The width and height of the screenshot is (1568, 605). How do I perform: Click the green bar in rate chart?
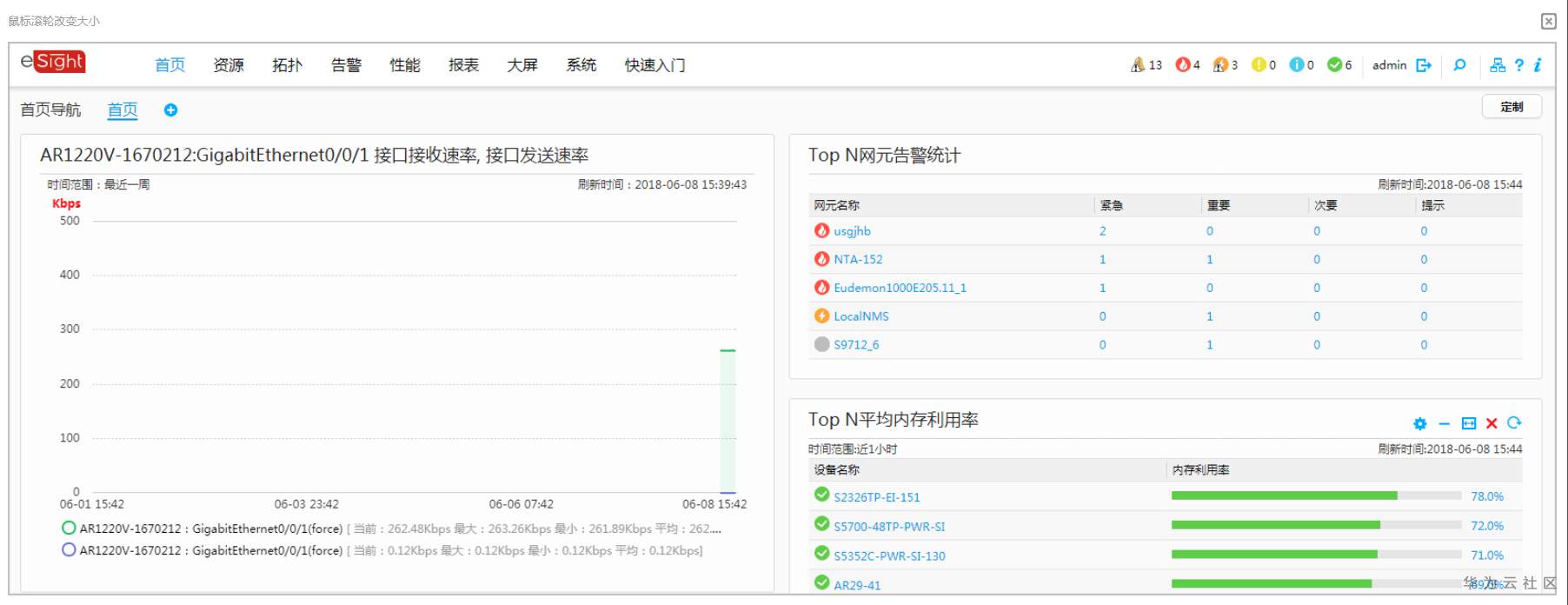coord(728,422)
